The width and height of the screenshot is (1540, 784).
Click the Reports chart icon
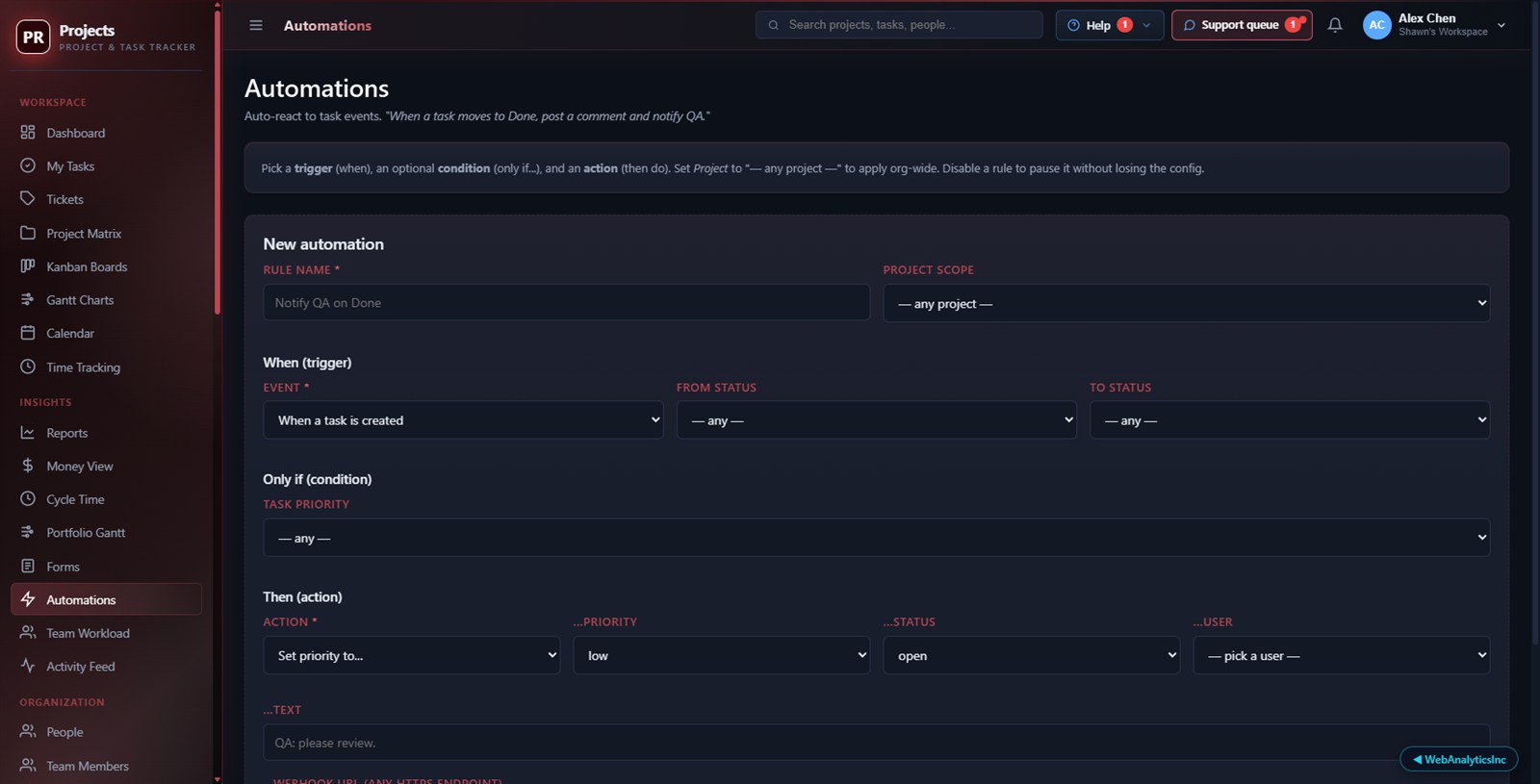pyautogui.click(x=28, y=433)
